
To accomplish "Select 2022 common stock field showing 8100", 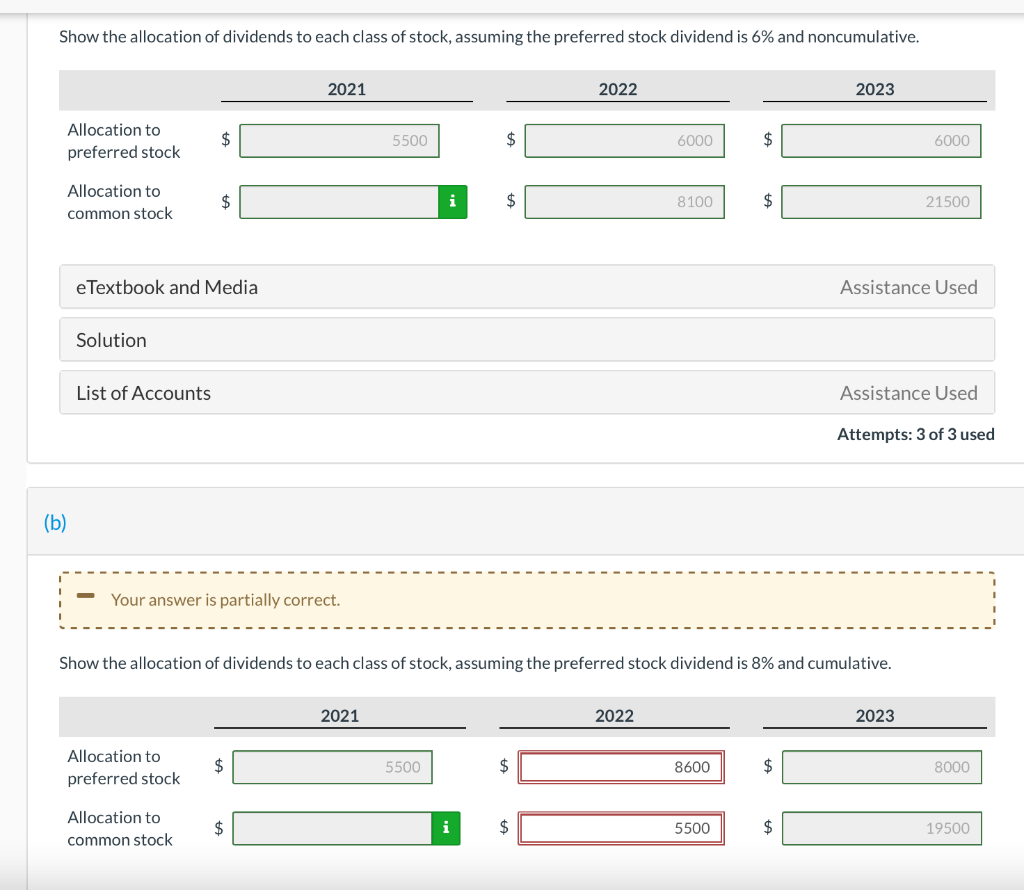I will pos(624,202).
